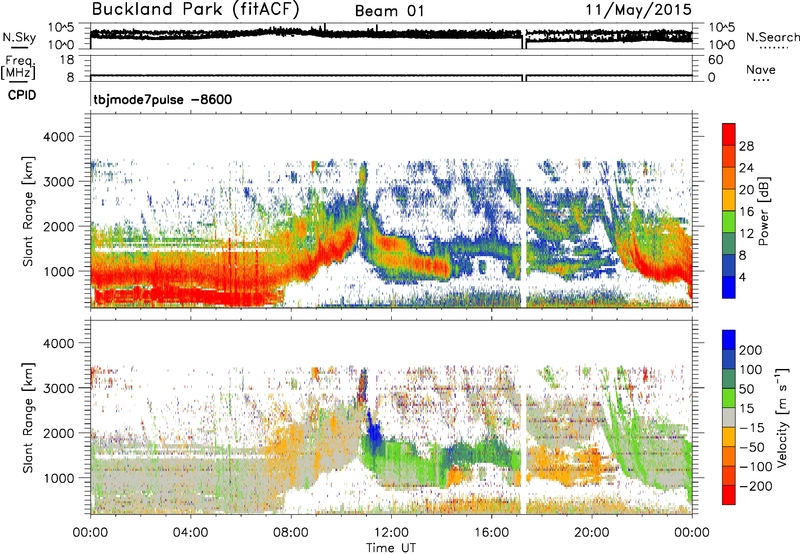Click the 'tbjmode7pulse -8600' text
Screen dimensions: 800x554
coord(163,99)
